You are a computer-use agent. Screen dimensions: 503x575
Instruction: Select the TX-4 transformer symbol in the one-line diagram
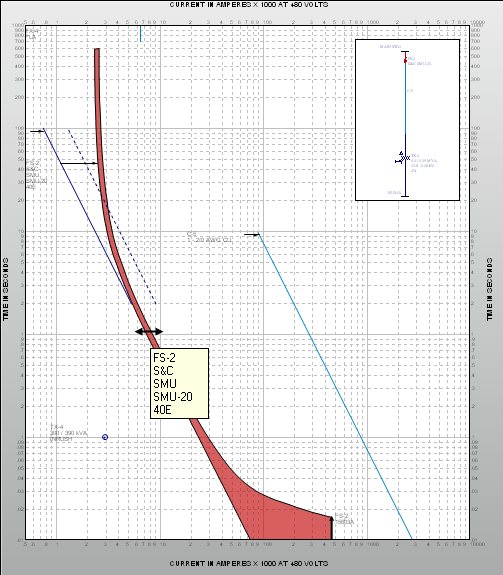coord(403,158)
